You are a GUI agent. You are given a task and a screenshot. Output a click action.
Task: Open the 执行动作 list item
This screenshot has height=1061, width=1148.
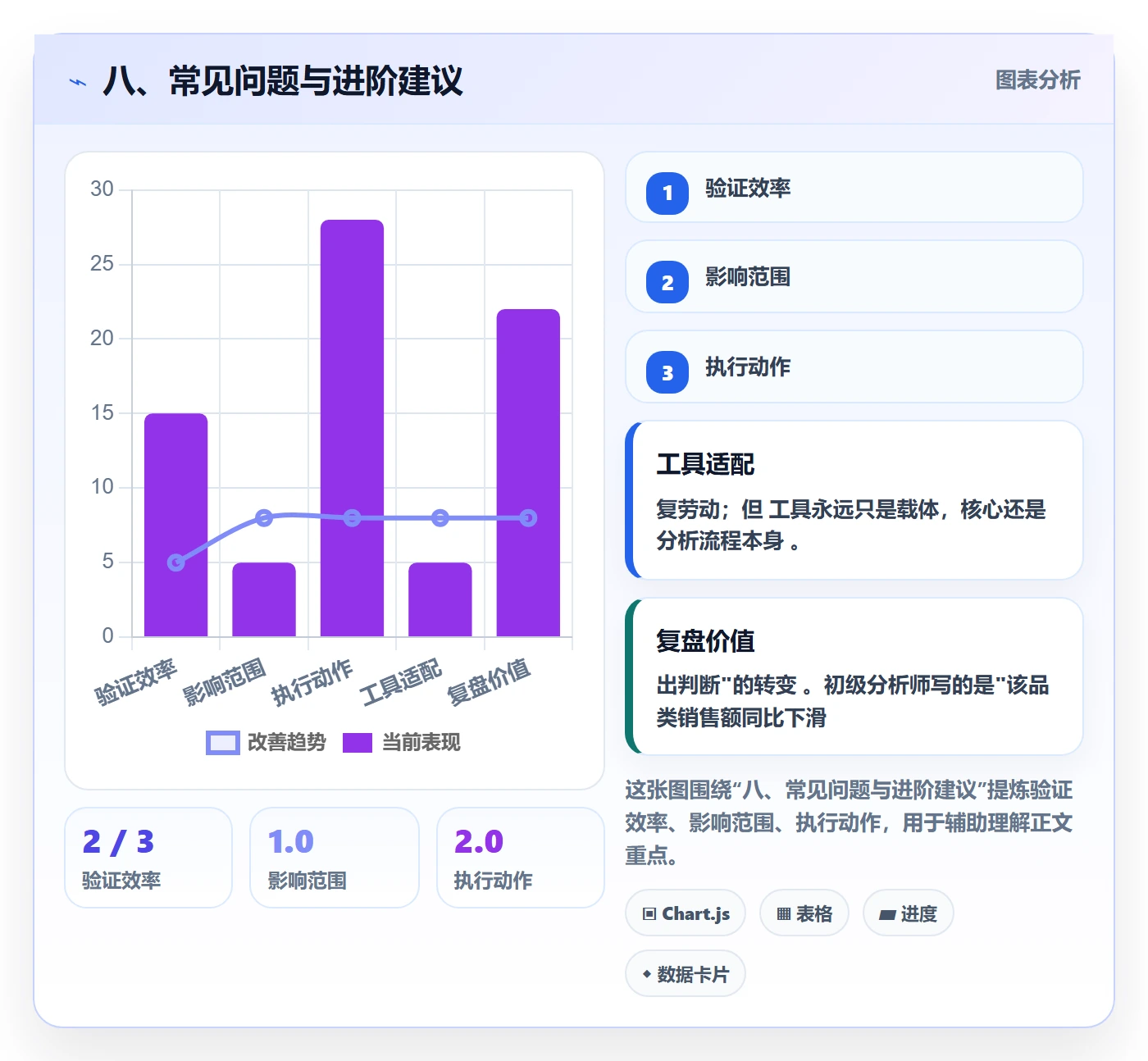pyautogui.click(x=854, y=367)
